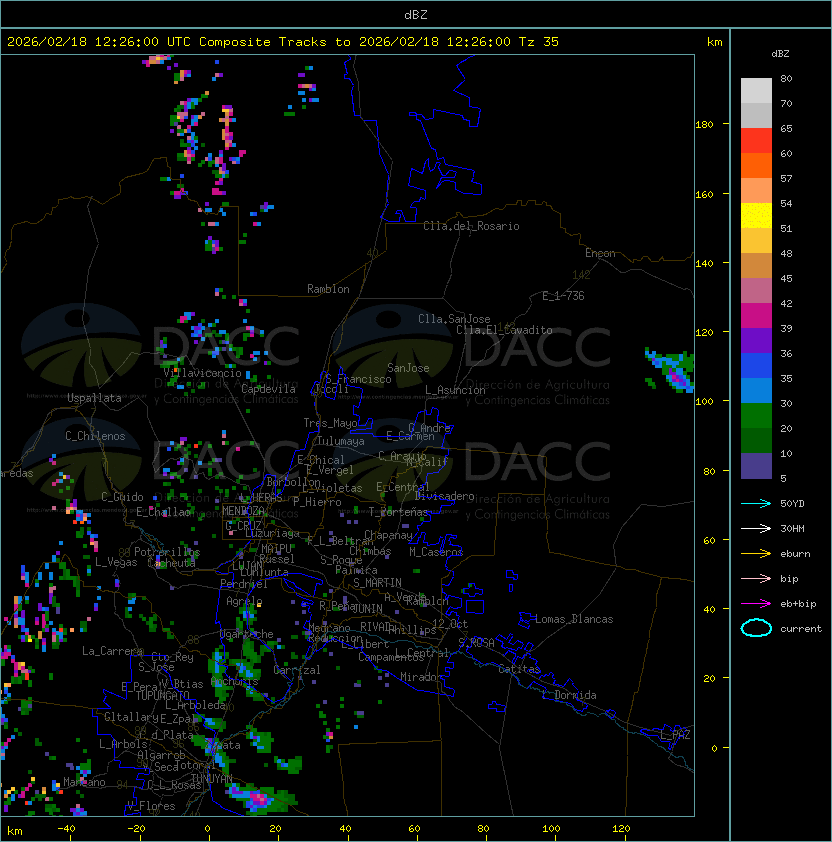Click the 'M_Caseros' map label
The height and width of the screenshot is (842, 832).
(x=436, y=552)
